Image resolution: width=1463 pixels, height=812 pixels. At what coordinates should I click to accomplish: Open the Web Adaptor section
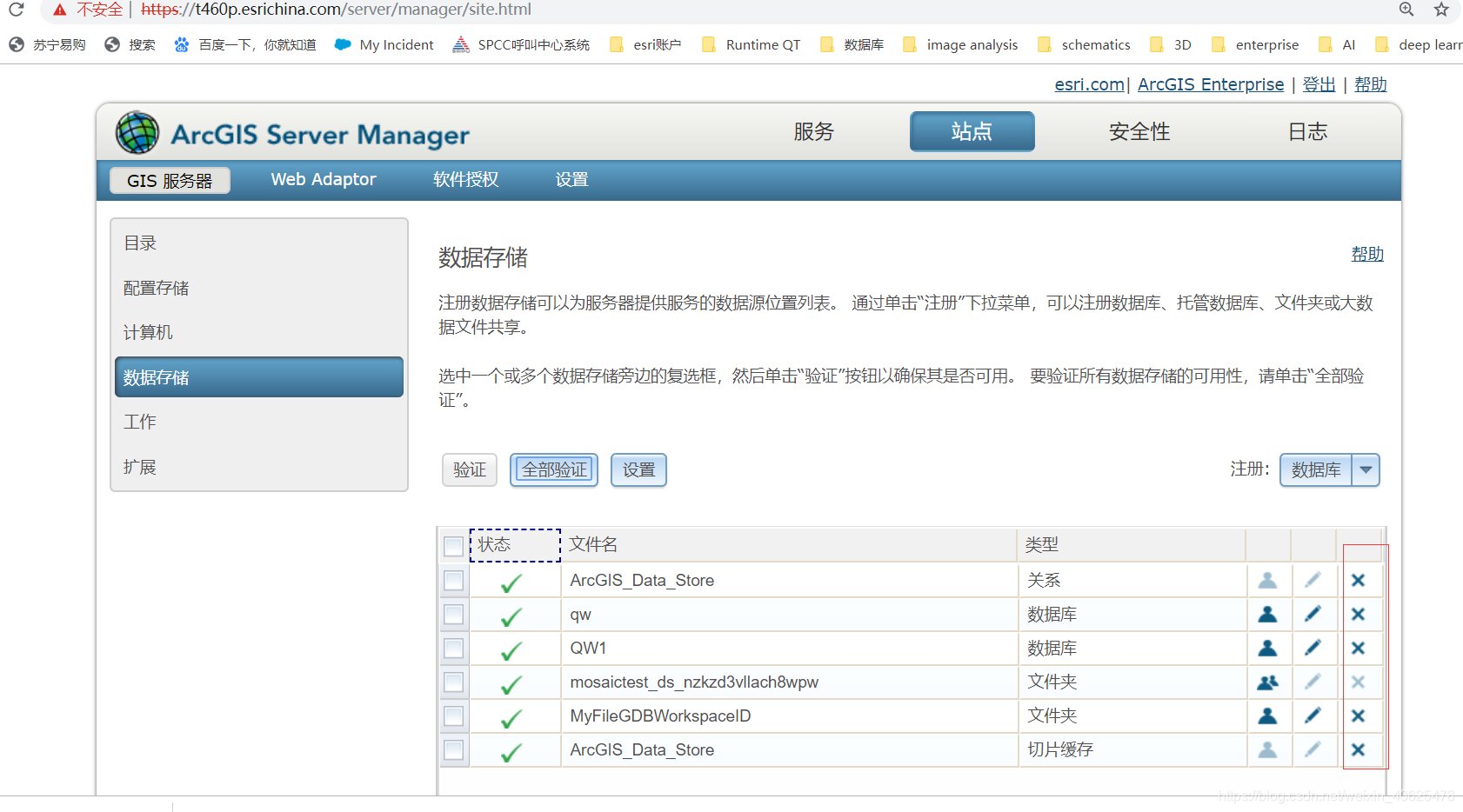[x=324, y=179]
